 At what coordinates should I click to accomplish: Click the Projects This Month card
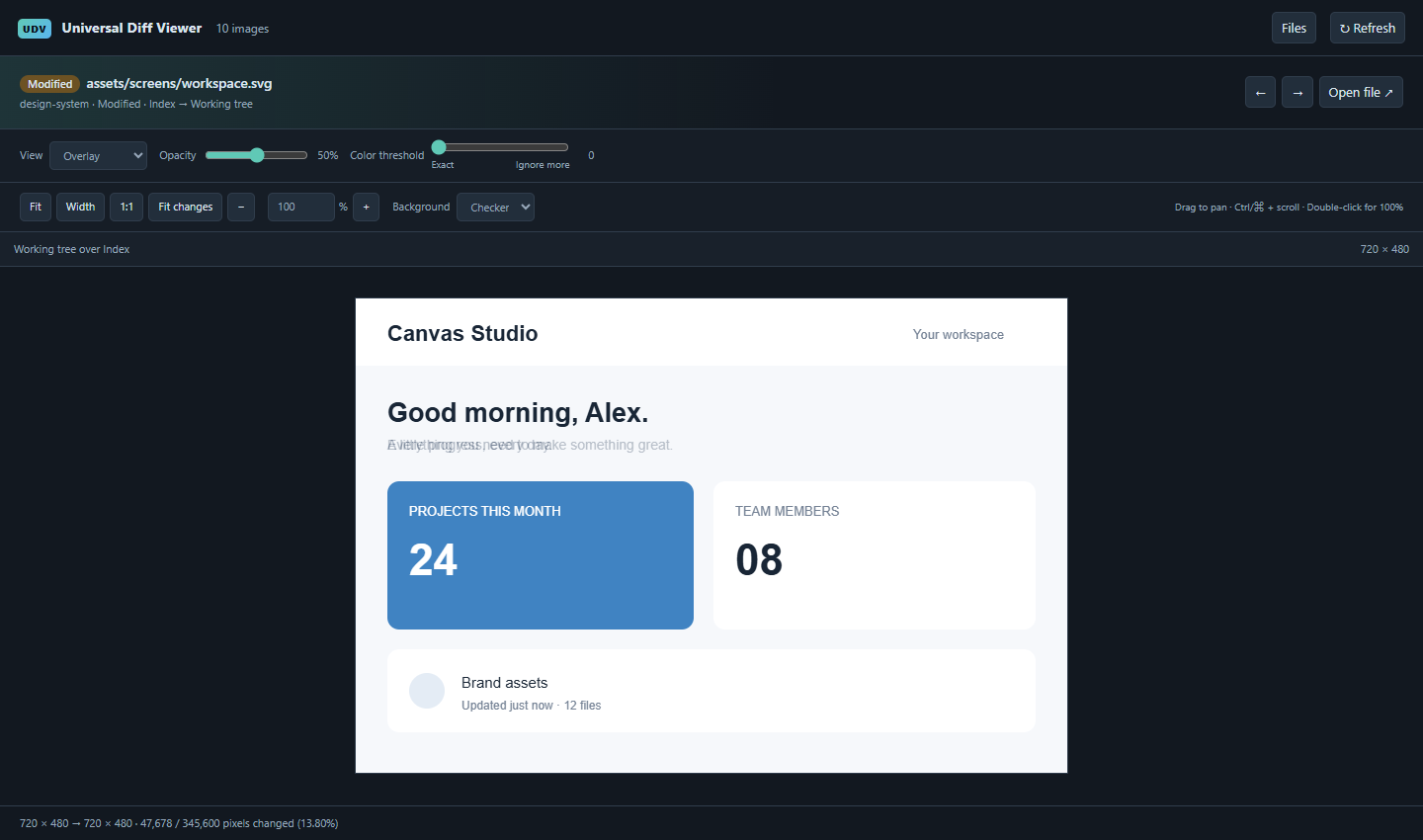point(541,555)
